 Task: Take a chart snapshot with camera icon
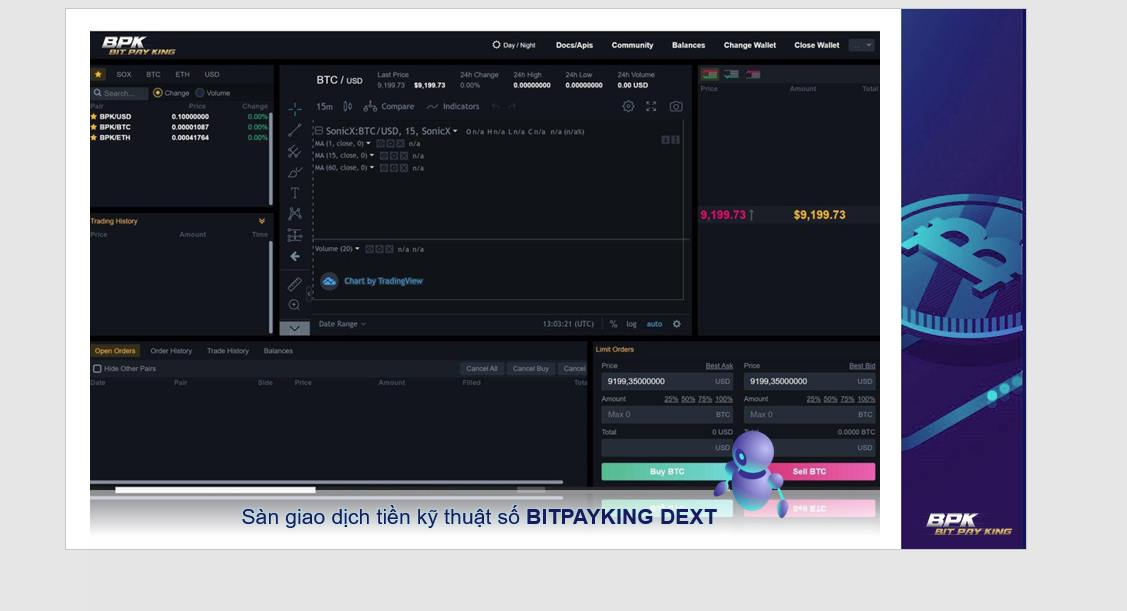(676, 106)
